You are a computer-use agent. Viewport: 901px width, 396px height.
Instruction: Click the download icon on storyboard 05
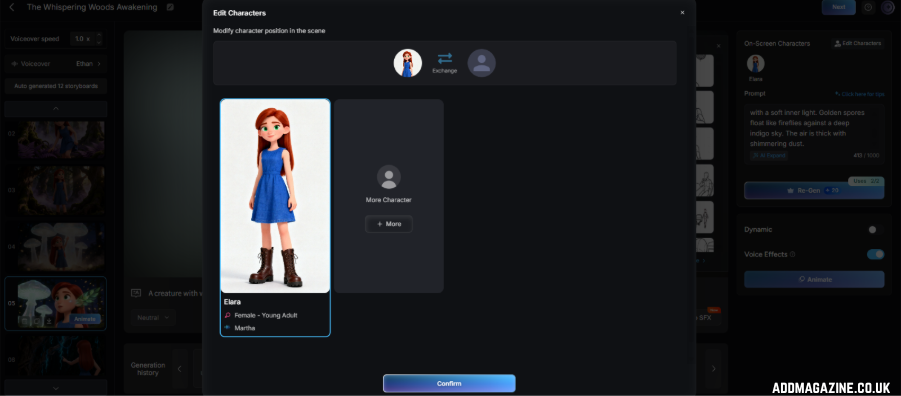click(x=49, y=321)
